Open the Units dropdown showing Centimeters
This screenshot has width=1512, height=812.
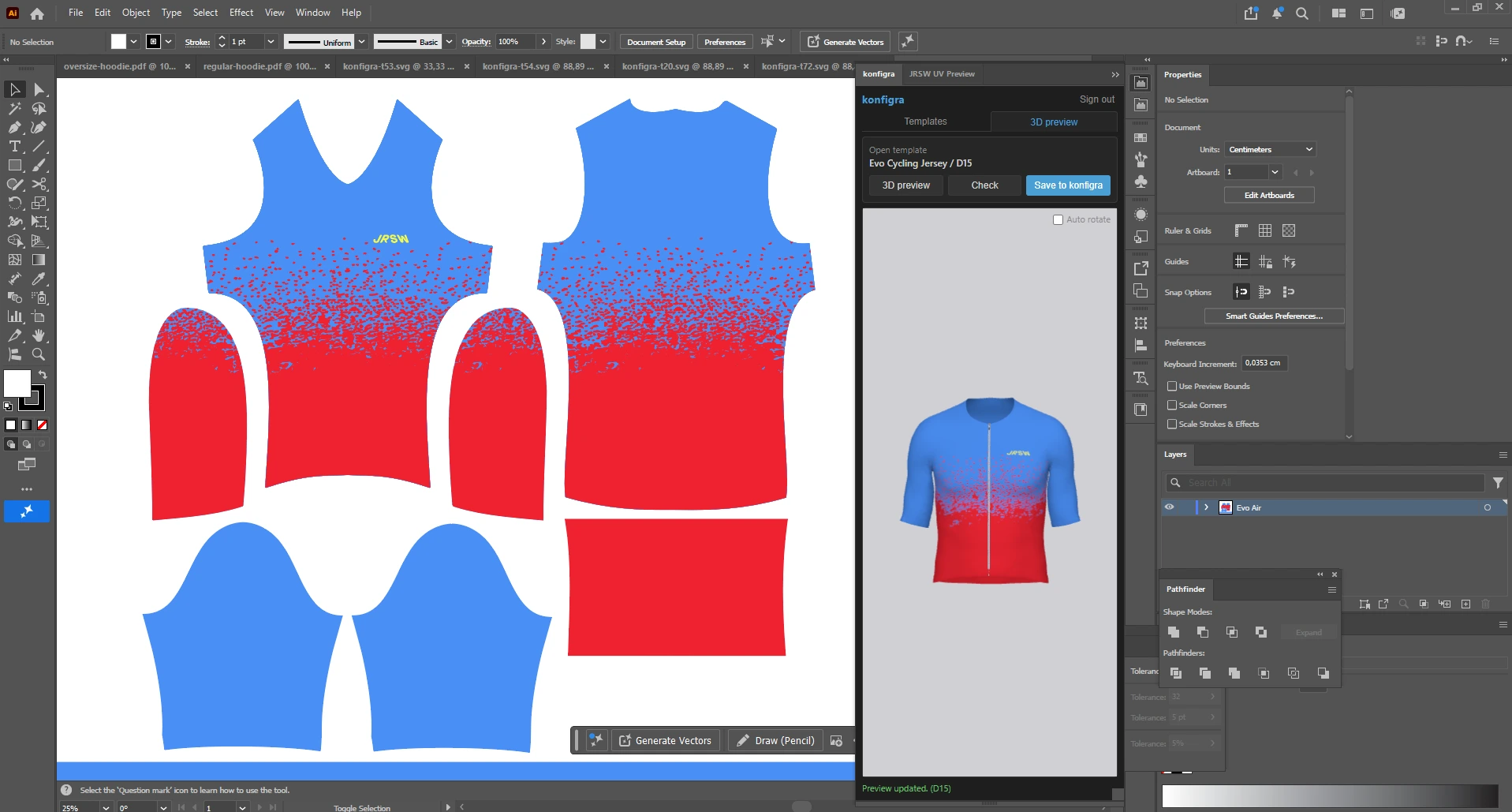click(x=1270, y=149)
